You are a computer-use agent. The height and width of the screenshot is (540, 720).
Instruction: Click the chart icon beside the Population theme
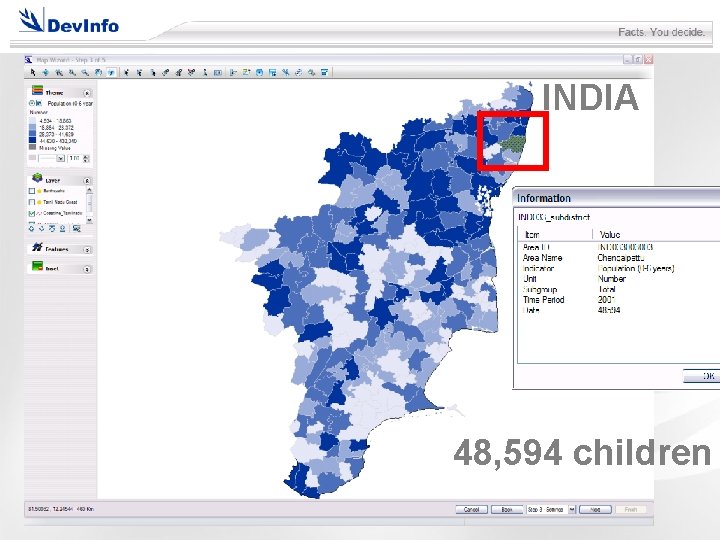(39, 103)
